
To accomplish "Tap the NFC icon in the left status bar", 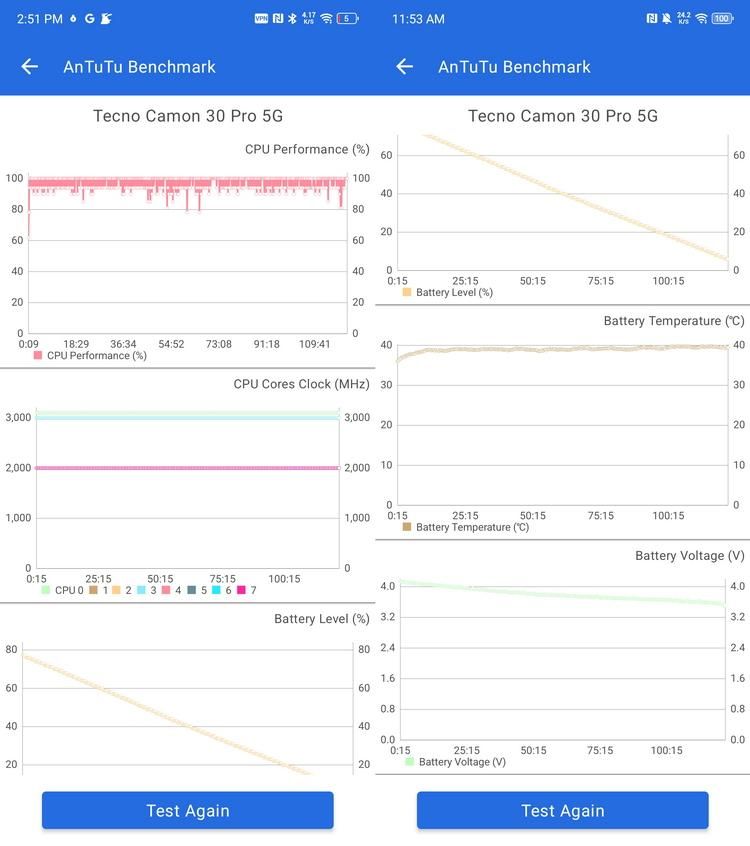I will tap(278, 19).
